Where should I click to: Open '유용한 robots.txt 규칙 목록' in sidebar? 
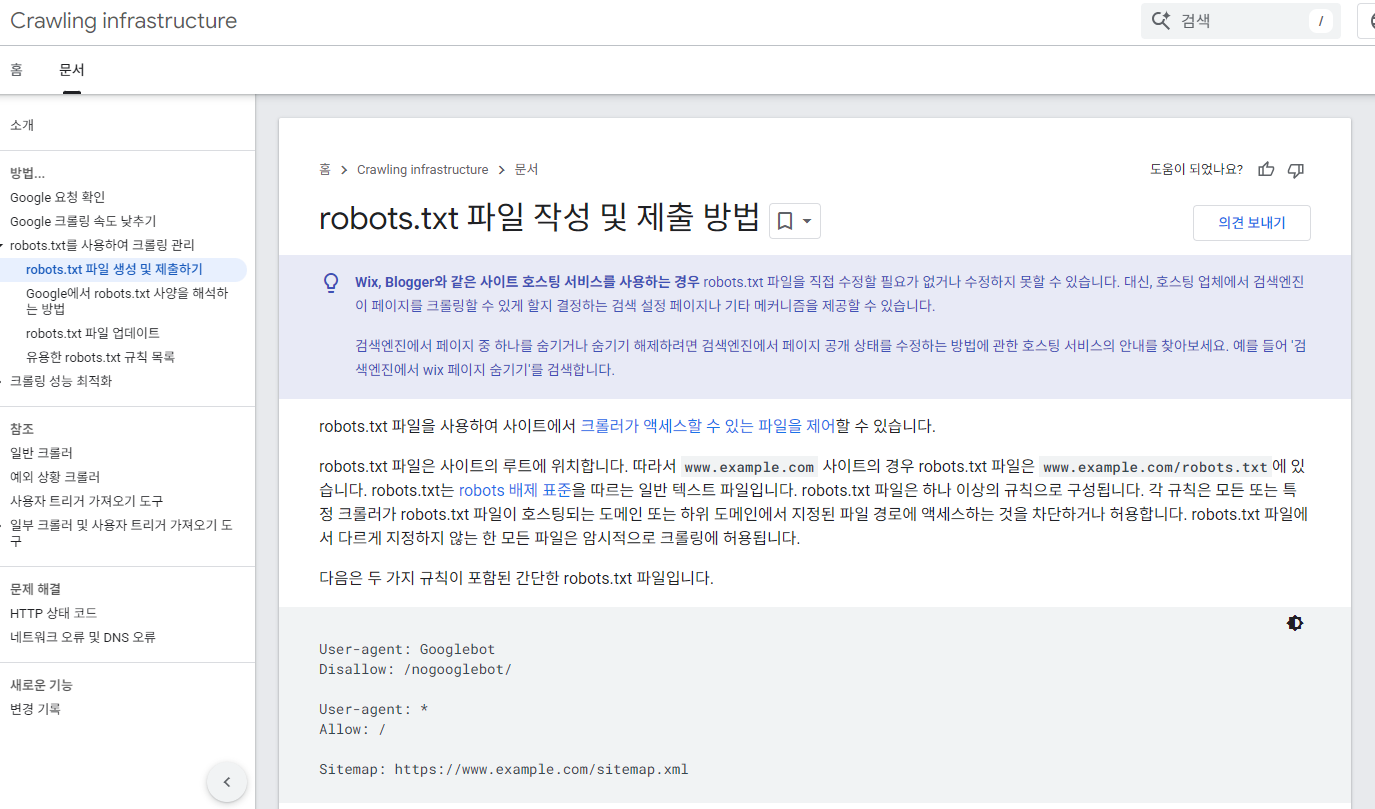(101, 357)
